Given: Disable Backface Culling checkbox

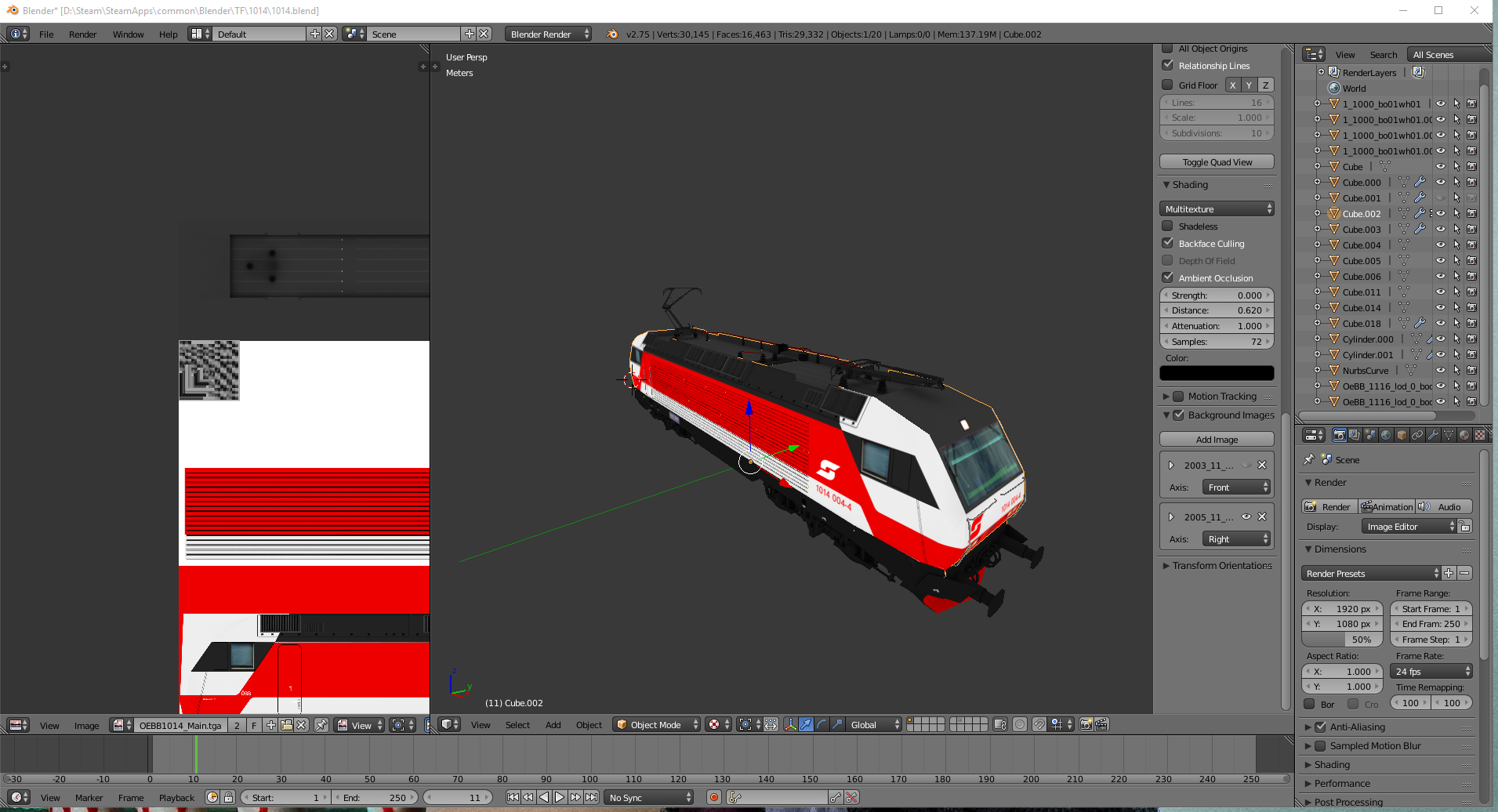Looking at the screenshot, I should [1167, 244].
